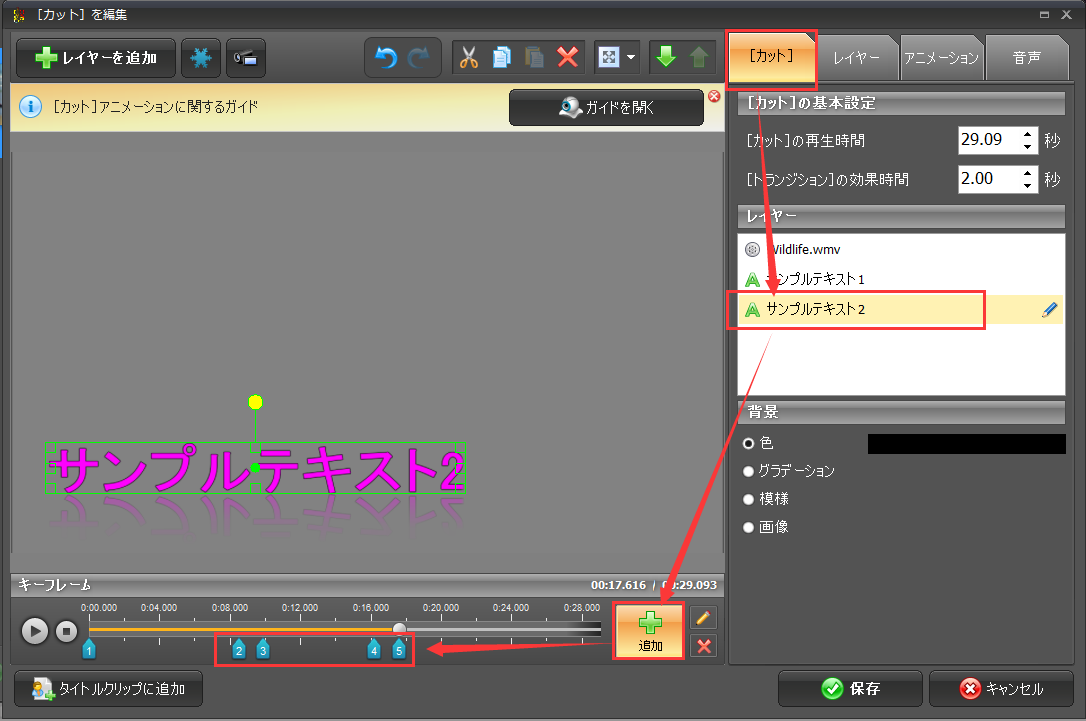This screenshot has height=721, width=1086.
Task: Select keyframe marker 5 on the timeline
Action: [x=400, y=649]
